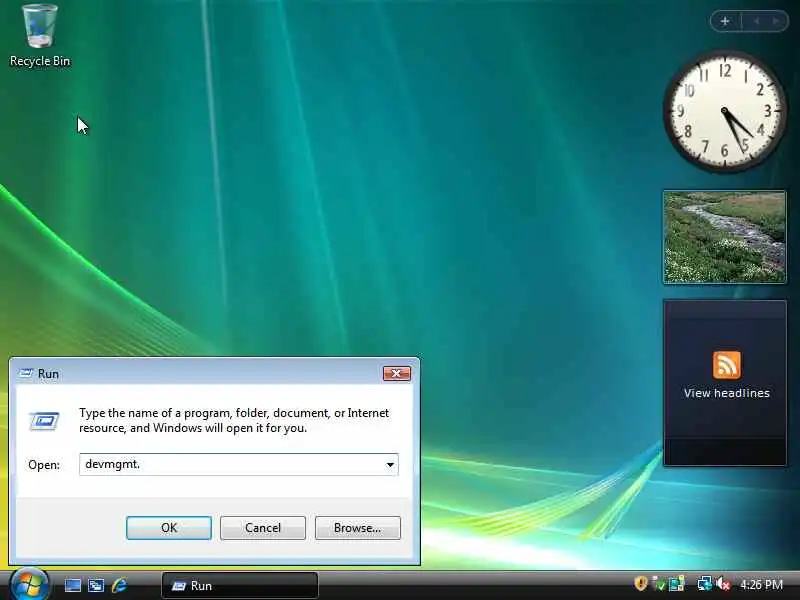Click Cancel in the Run dialog
The height and width of the screenshot is (600, 800).
(x=263, y=528)
